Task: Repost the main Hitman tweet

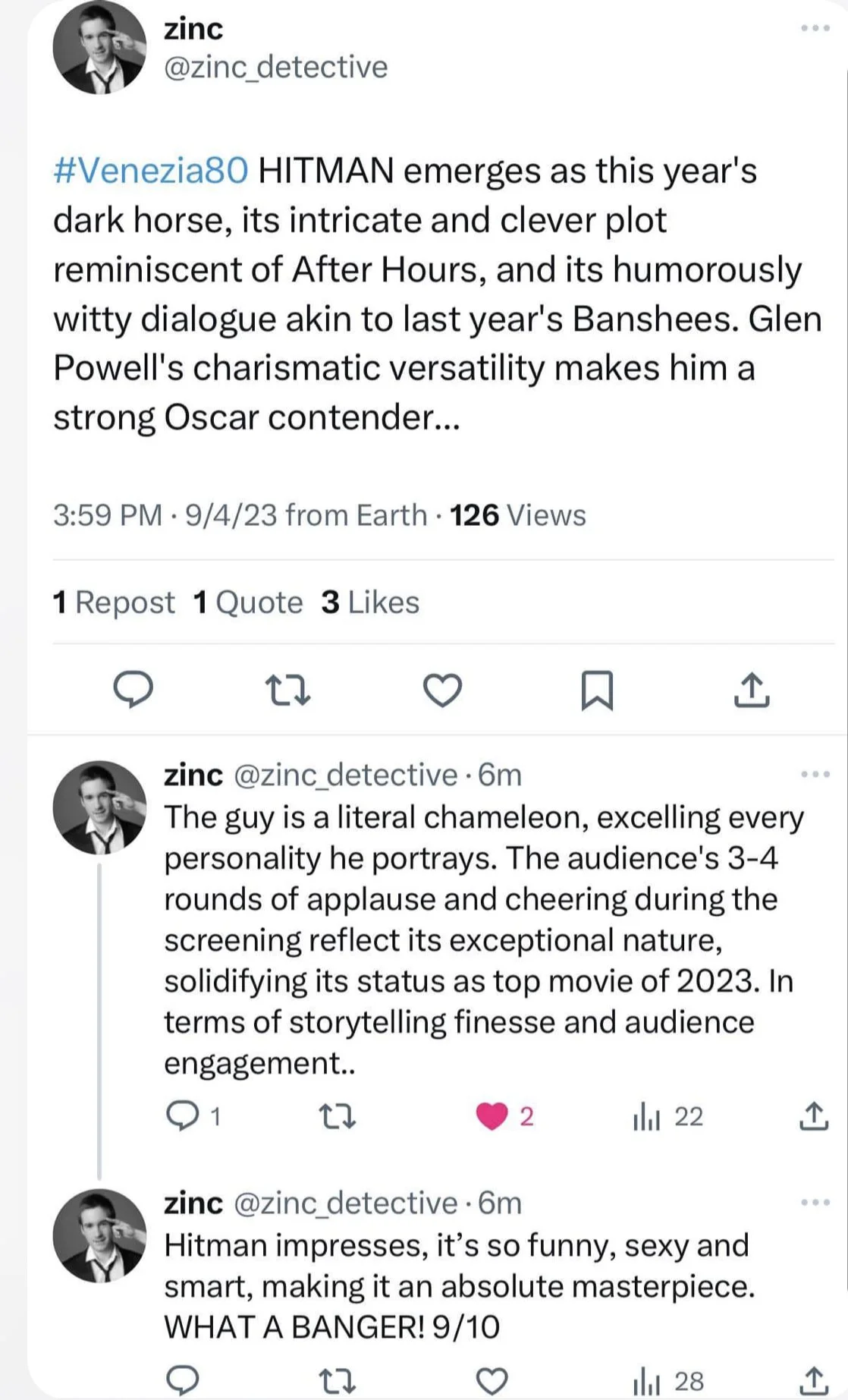Action: tap(288, 691)
